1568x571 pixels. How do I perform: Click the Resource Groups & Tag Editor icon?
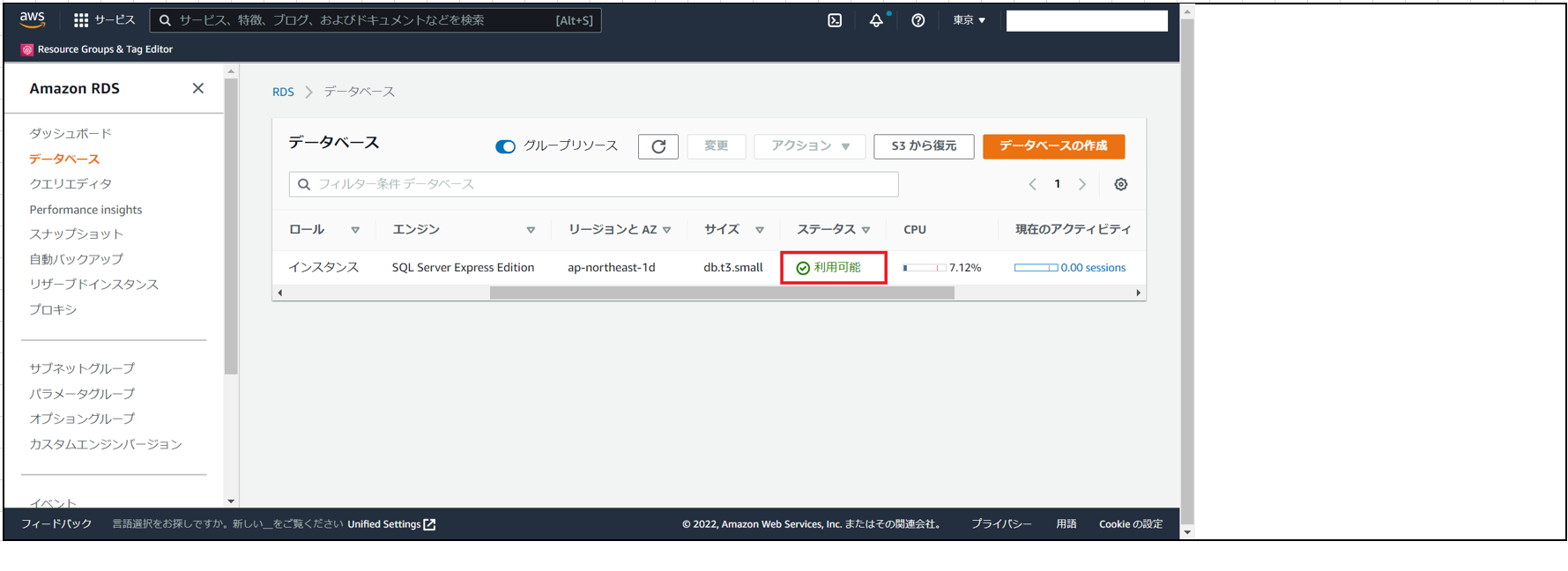tap(27, 49)
